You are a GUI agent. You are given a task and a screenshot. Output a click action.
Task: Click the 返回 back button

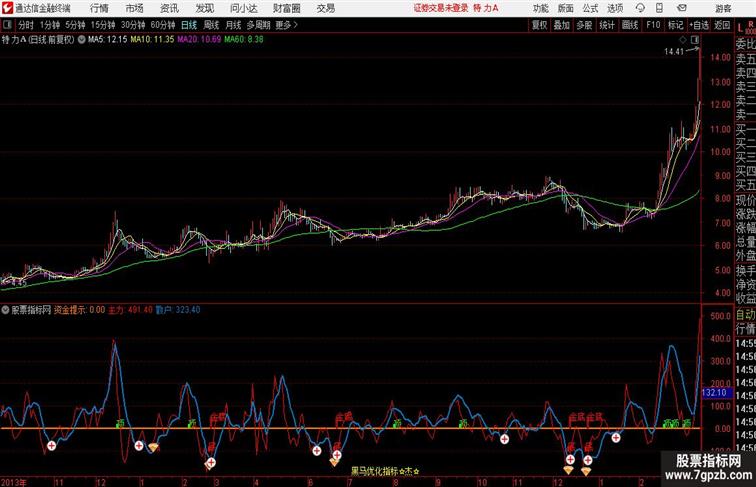click(722, 25)
